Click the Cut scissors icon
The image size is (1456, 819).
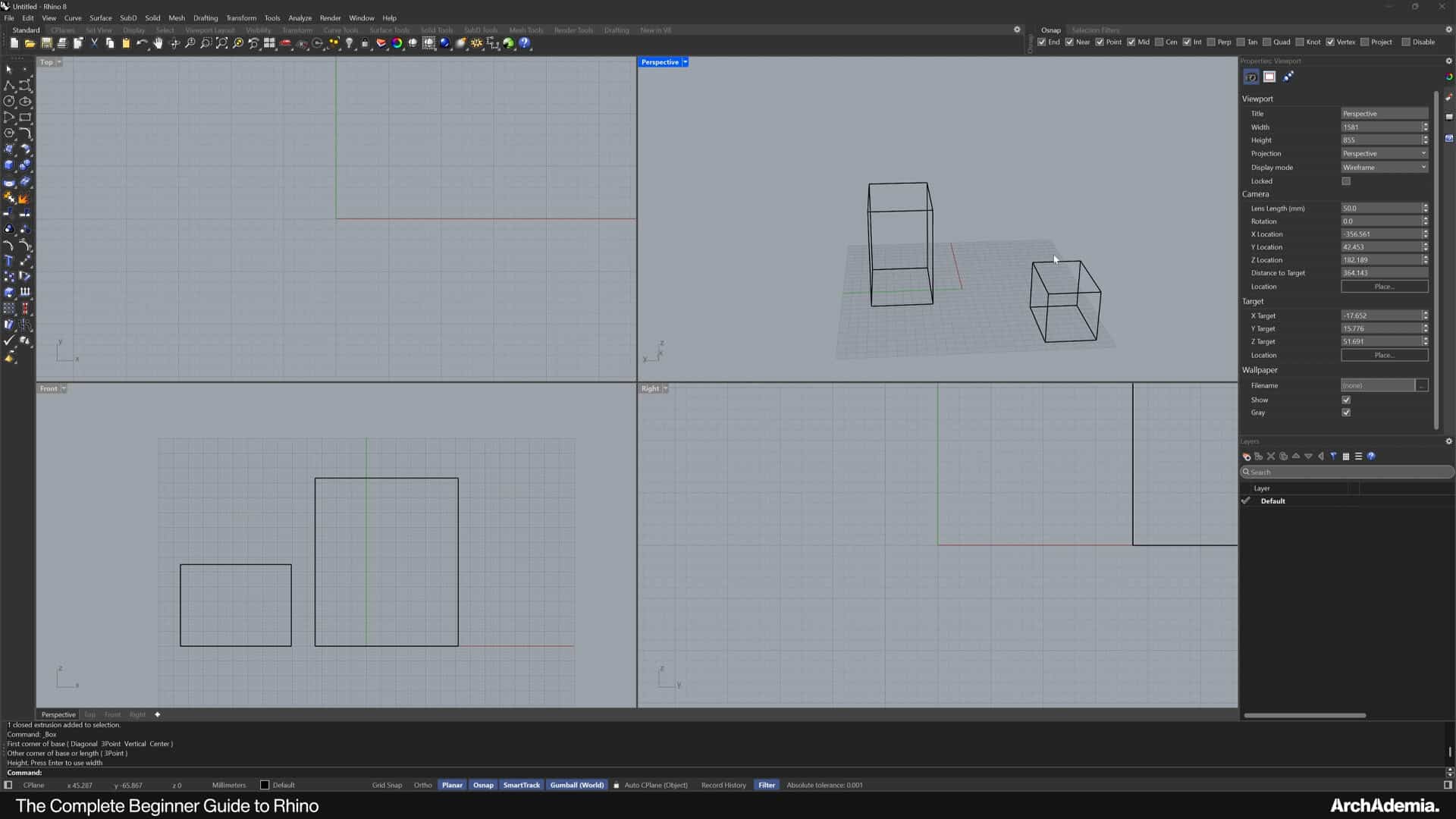tap(94, 43)
